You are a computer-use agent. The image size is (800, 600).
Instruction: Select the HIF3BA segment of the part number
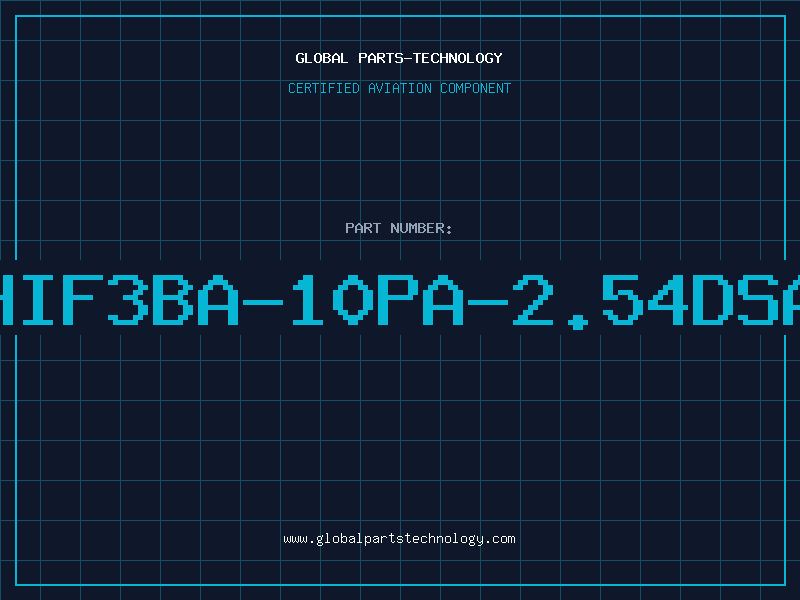(x=119, y=300)
